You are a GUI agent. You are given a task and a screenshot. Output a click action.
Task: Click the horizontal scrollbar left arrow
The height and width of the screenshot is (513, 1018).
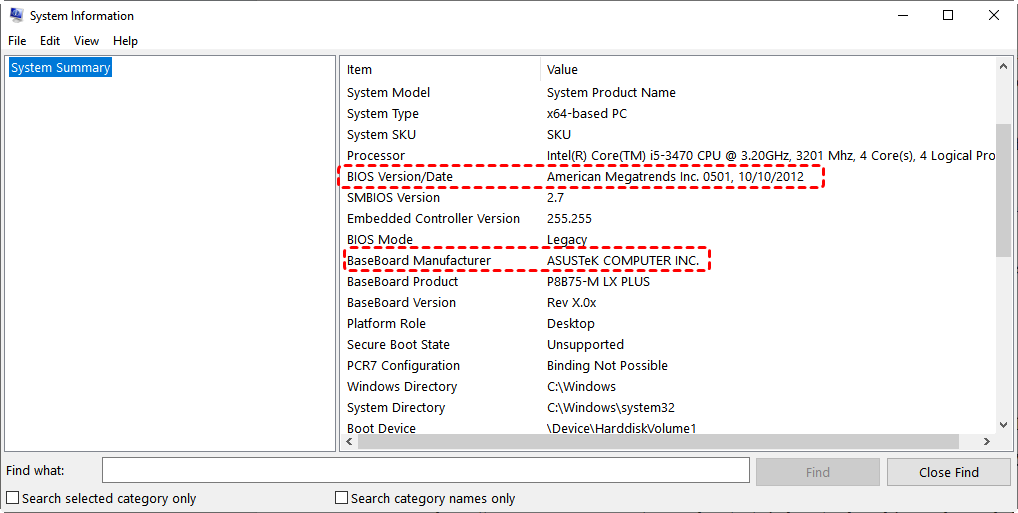pos(349,442)
